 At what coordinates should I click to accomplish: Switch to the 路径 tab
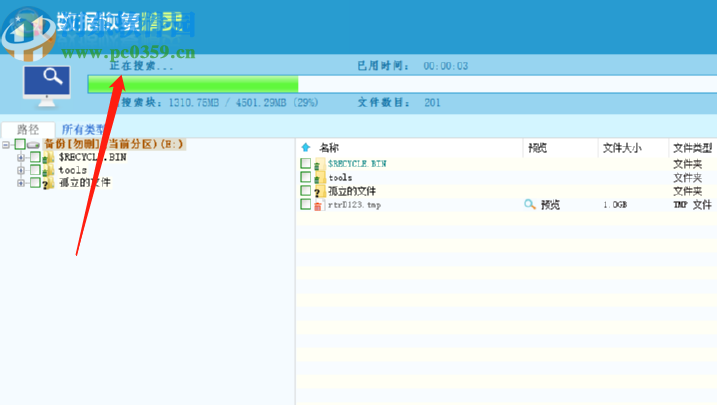coord(28,129)
